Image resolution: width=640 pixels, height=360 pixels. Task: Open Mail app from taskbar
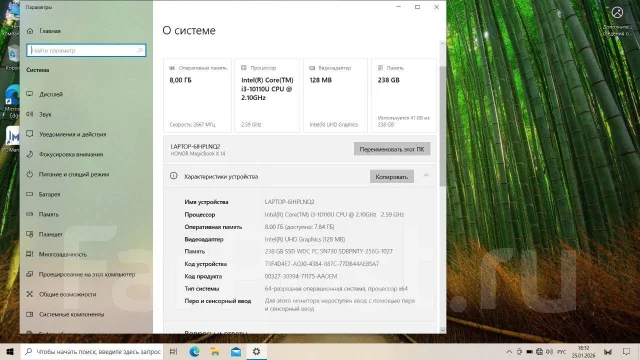[x=236, y=351]
